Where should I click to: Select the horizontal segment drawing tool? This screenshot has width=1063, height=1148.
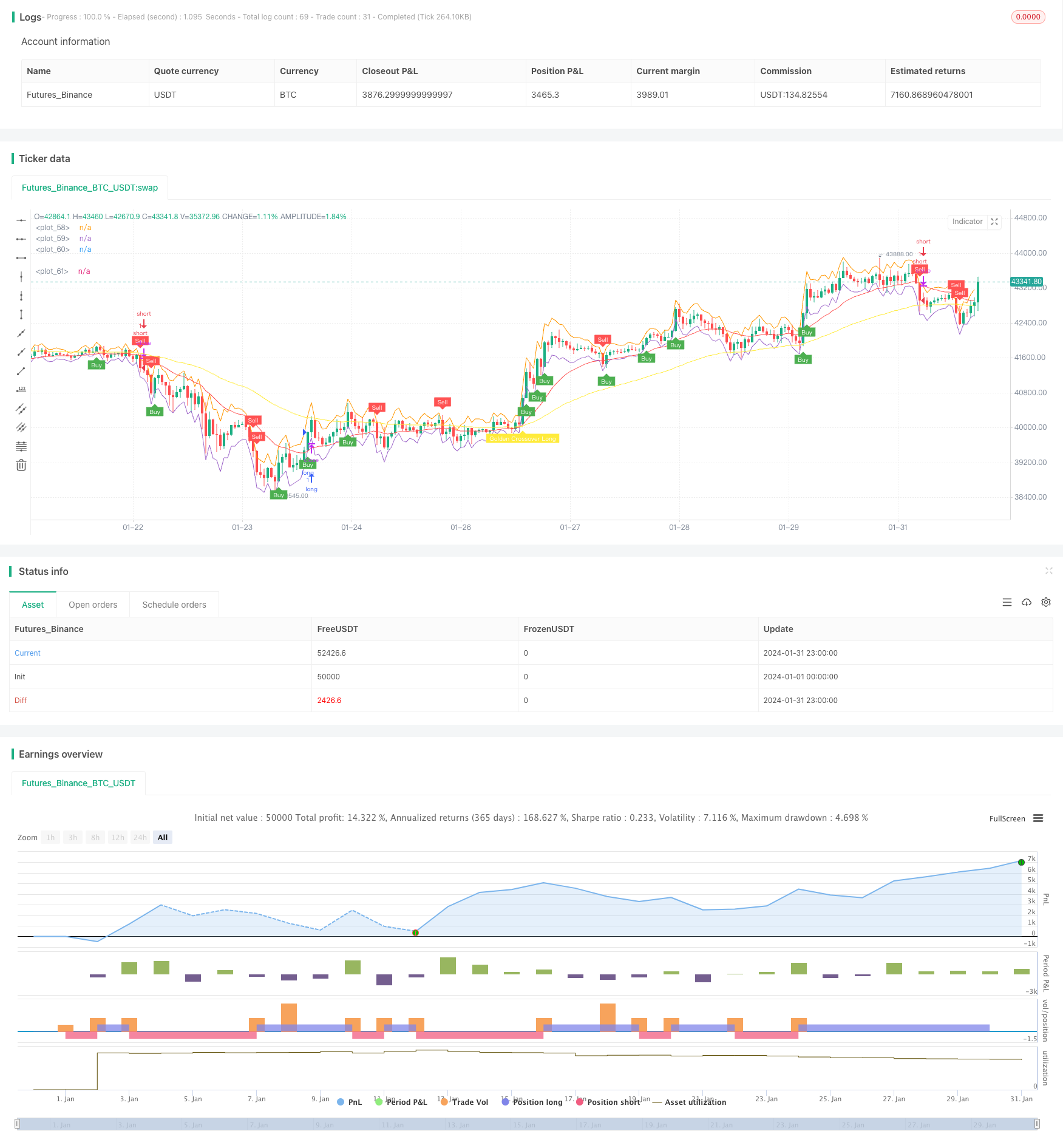21,258
